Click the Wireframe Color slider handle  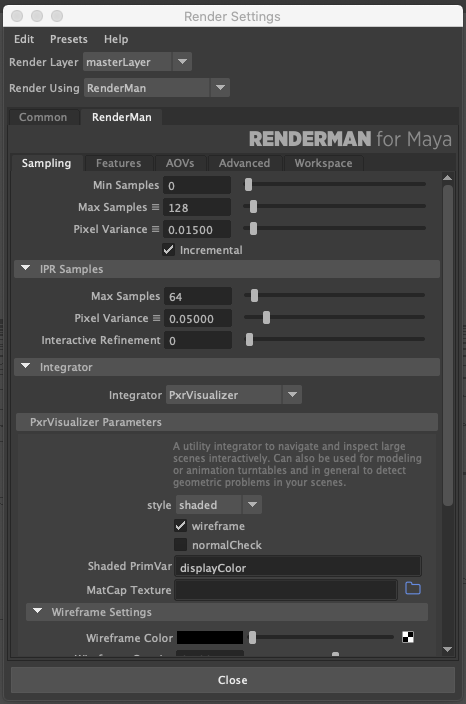point(252,637)
